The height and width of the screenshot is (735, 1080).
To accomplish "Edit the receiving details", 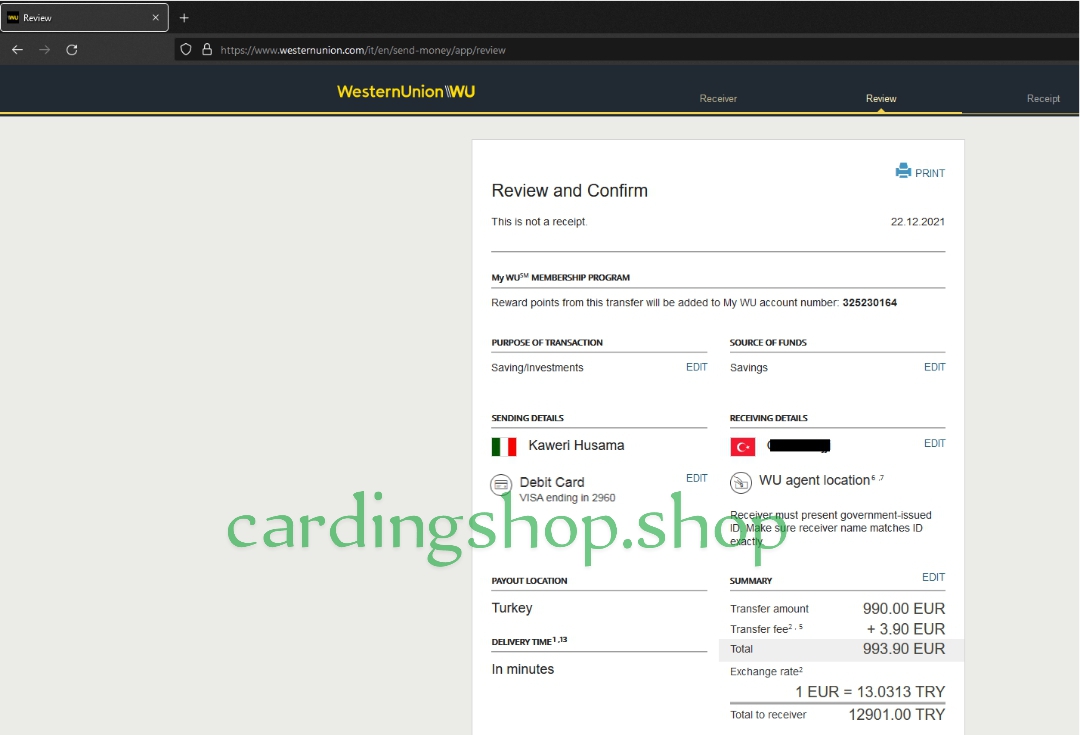I will click(935, 444).
